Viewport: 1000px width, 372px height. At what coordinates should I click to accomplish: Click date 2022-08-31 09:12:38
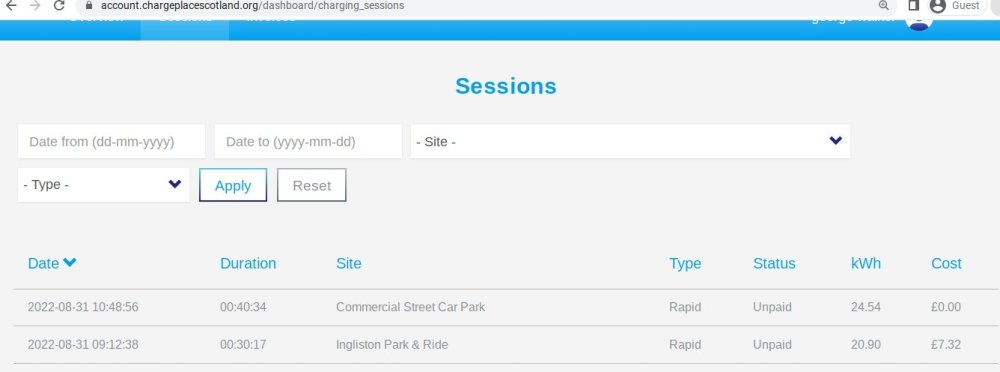pyautogui.click(x=83, y=345)
